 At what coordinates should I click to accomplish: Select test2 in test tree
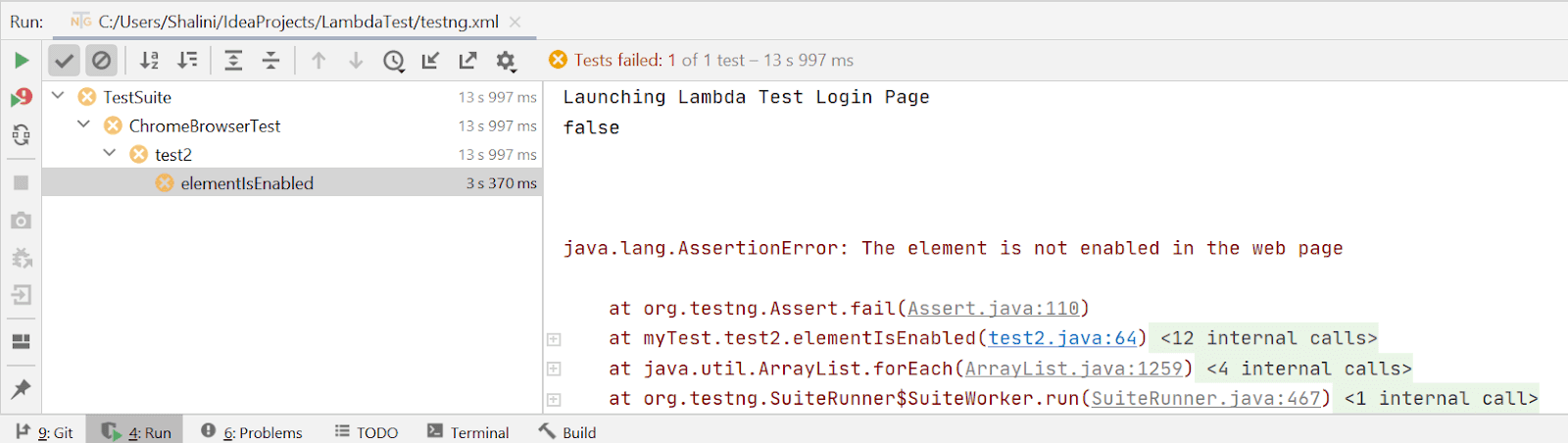click(x=173, y=154)
